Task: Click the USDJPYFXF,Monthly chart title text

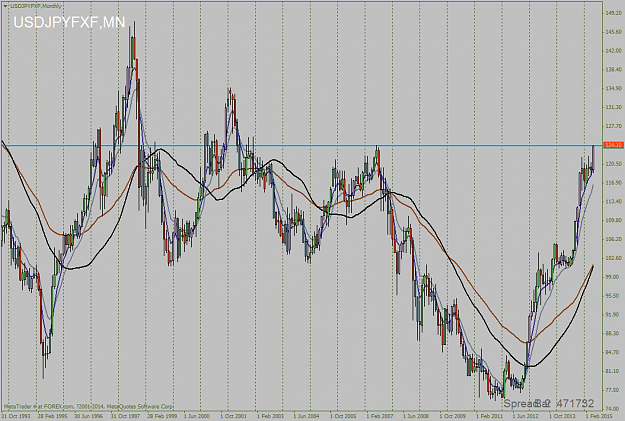Action: pyautogui.click(x=36, y=6)
